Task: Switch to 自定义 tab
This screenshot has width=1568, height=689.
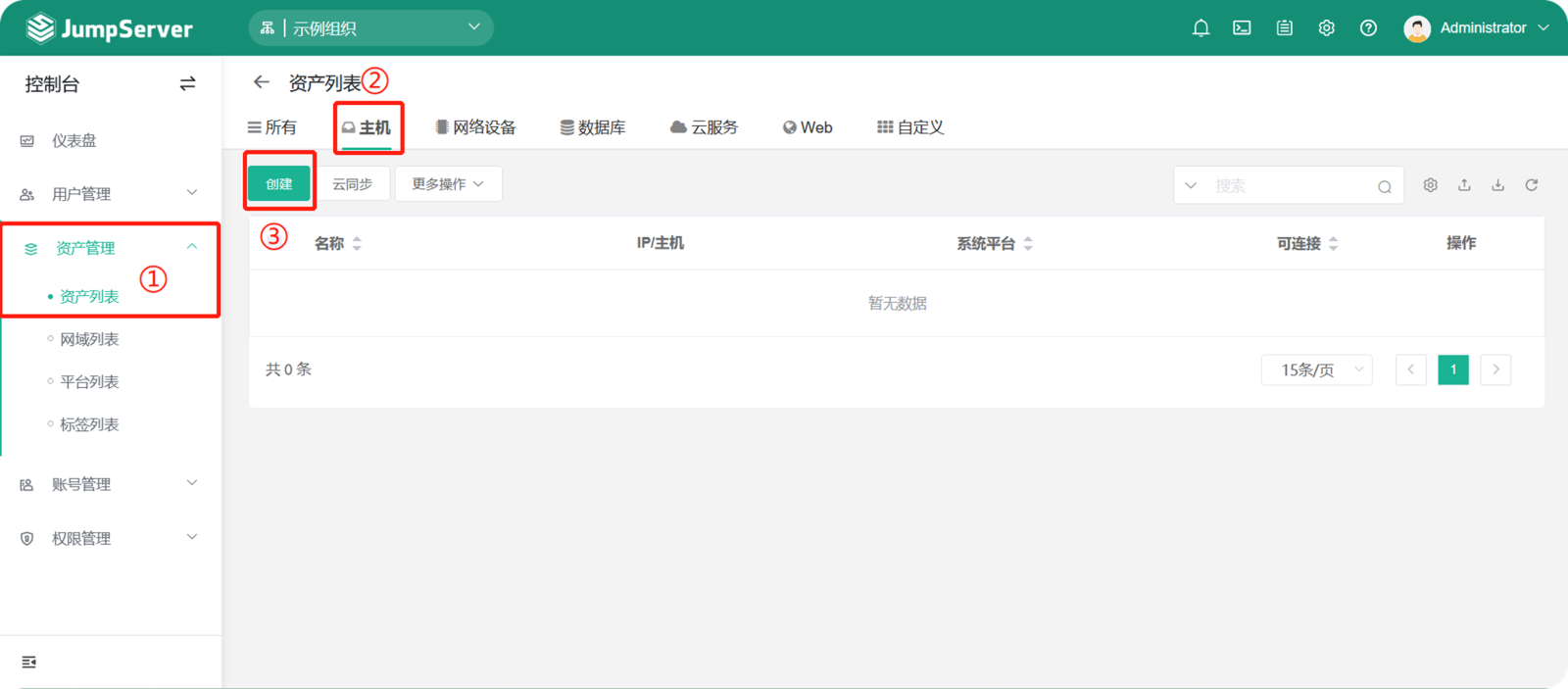Action: tap(910, 127)
